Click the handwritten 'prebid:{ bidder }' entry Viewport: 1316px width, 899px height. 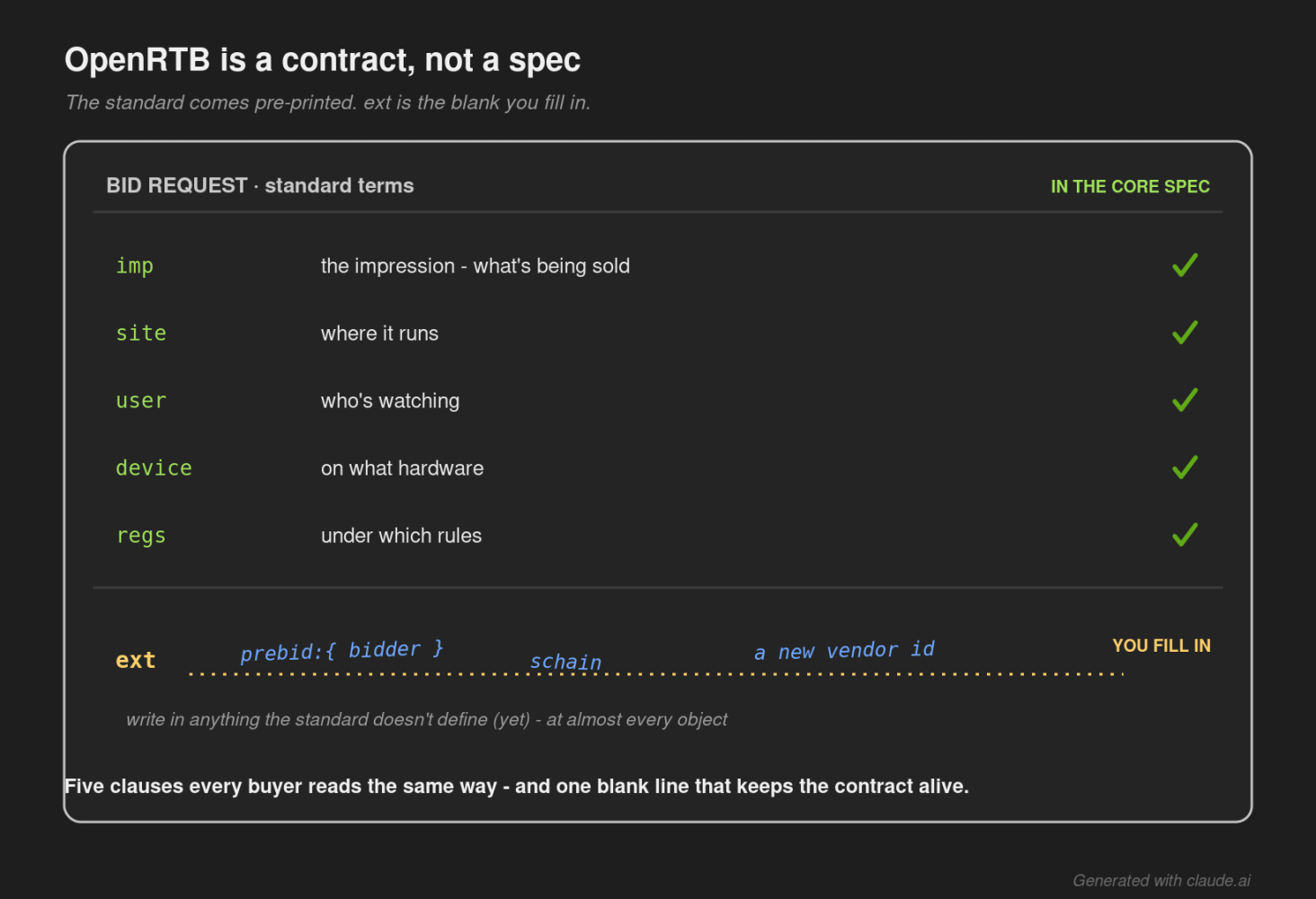pyautogui.click(x=342, y=650)
